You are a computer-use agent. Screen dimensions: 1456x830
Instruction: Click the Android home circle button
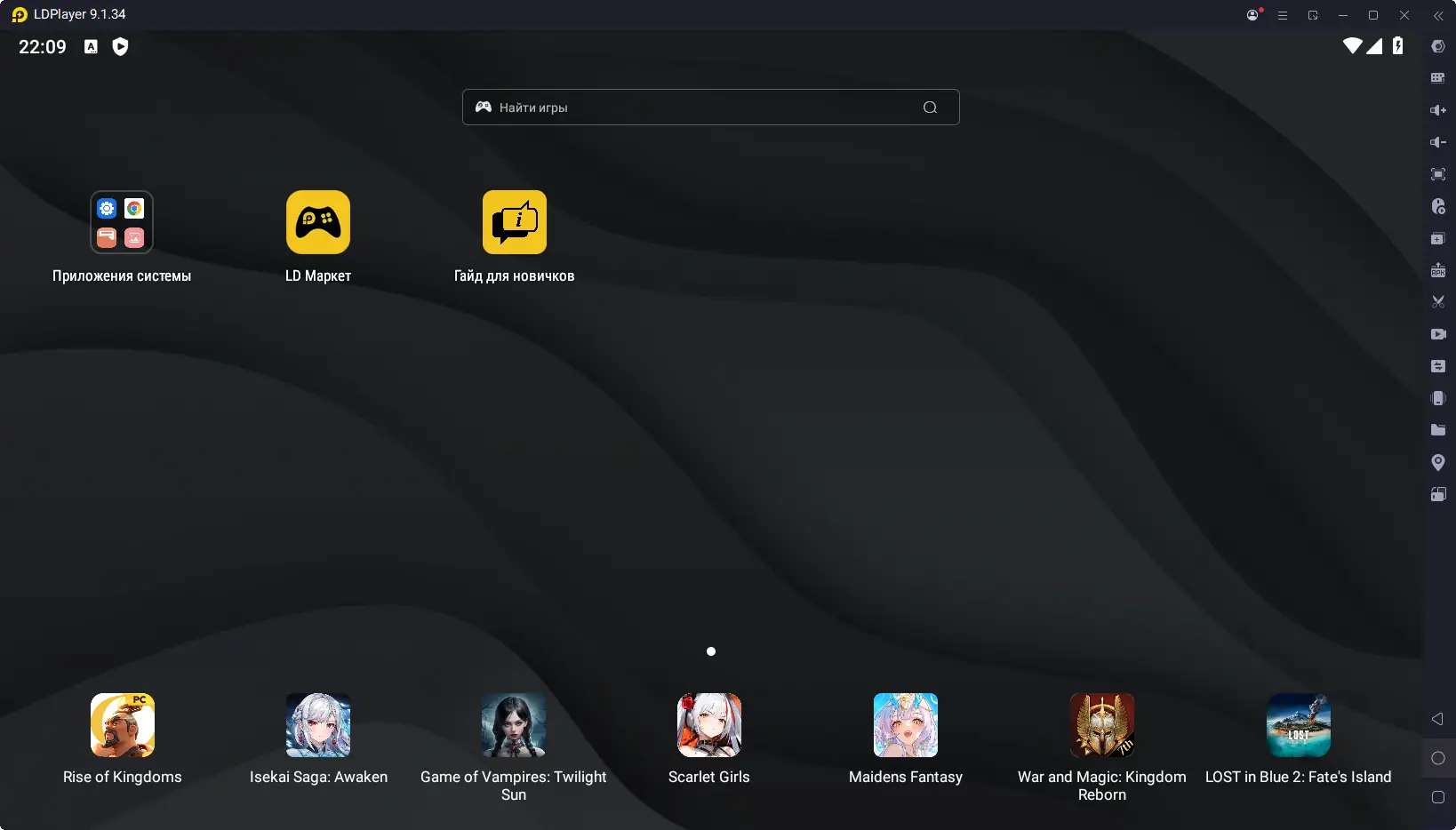1437,758
